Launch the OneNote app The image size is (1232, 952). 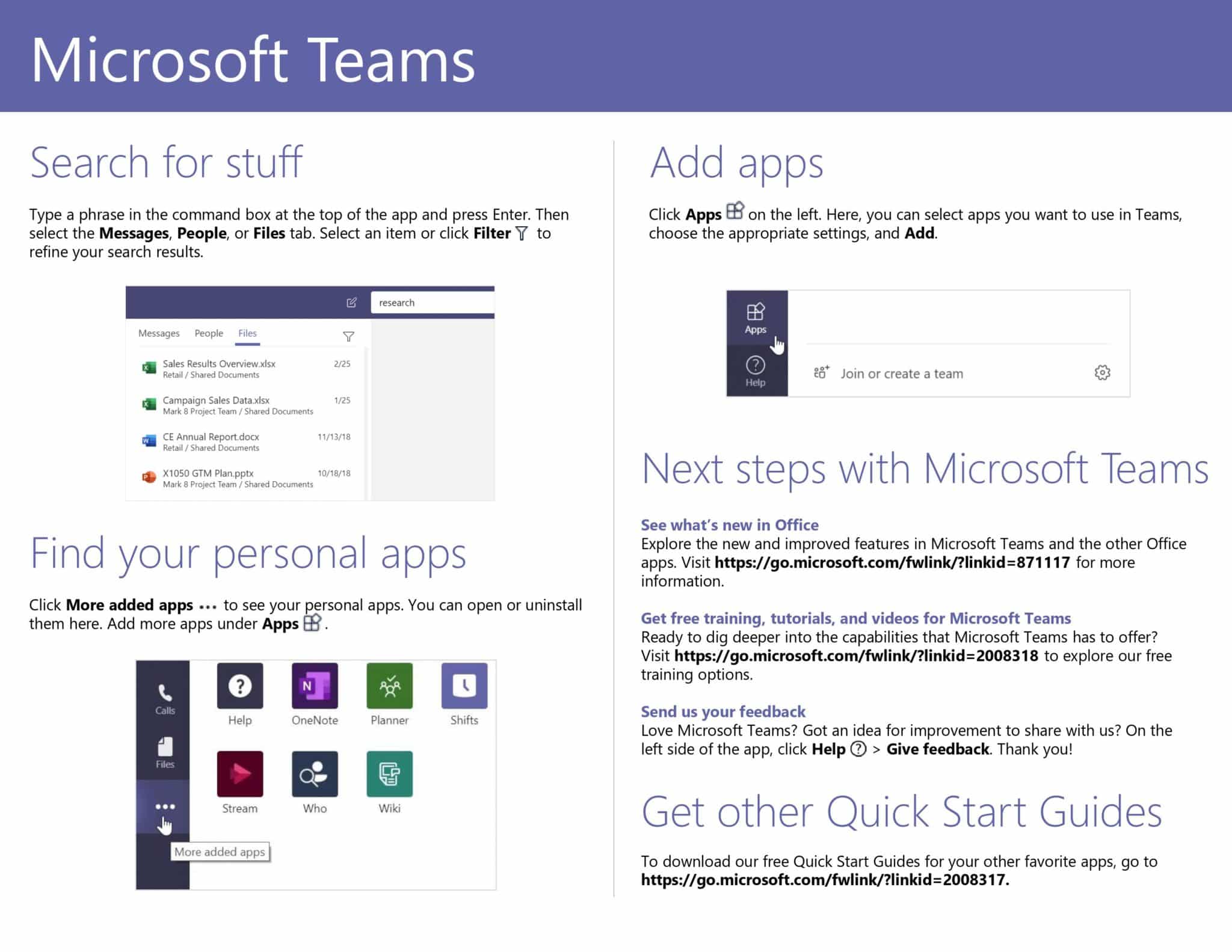click(314, 687)
